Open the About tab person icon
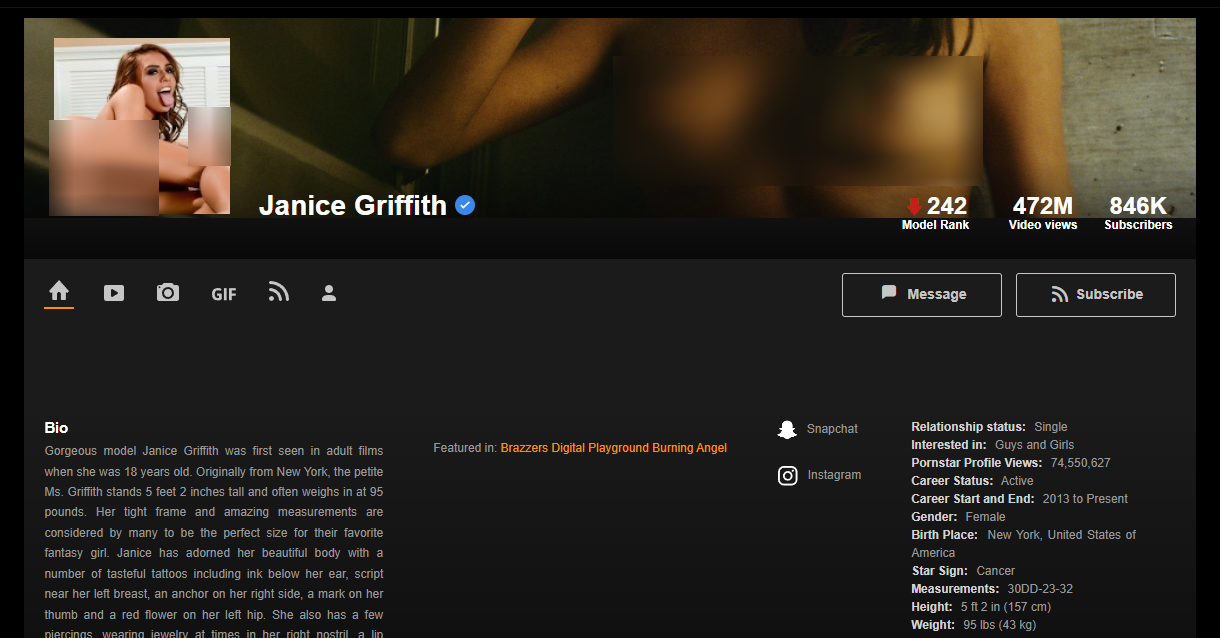 329,293
